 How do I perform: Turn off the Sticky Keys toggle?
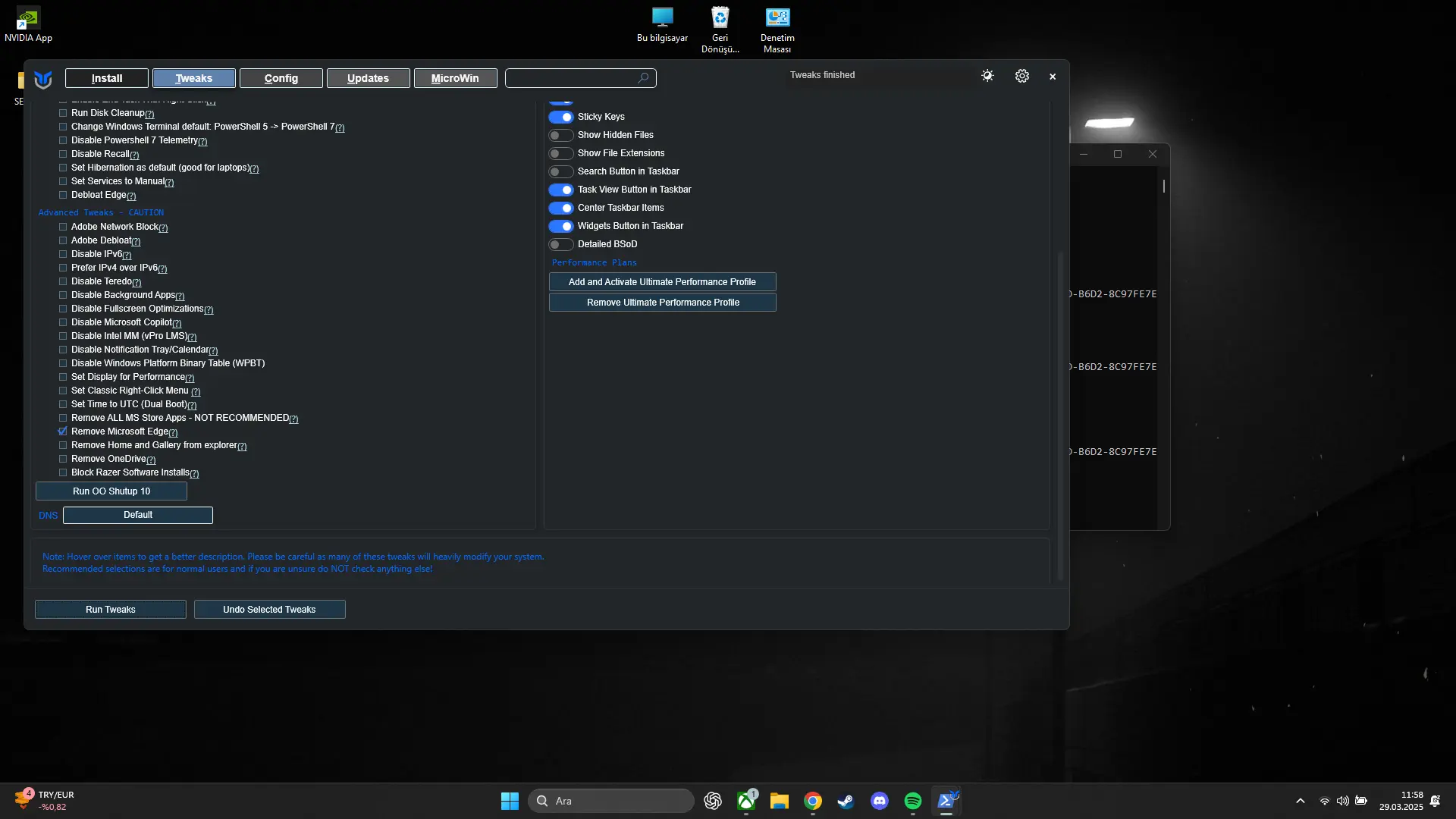(561, 117)
